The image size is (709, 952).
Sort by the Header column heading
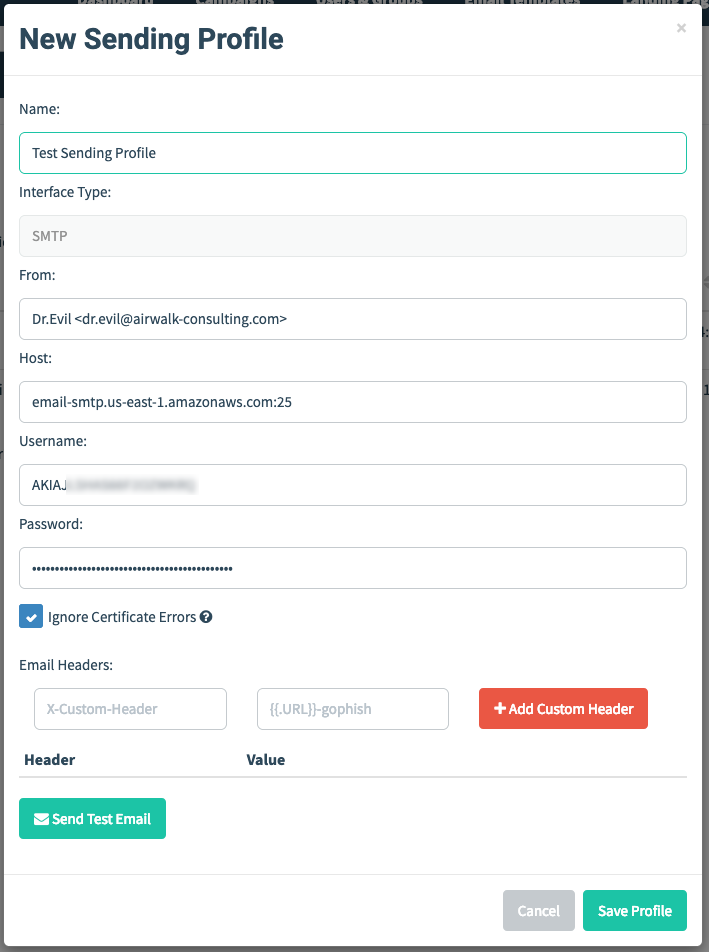click(50, 760)
